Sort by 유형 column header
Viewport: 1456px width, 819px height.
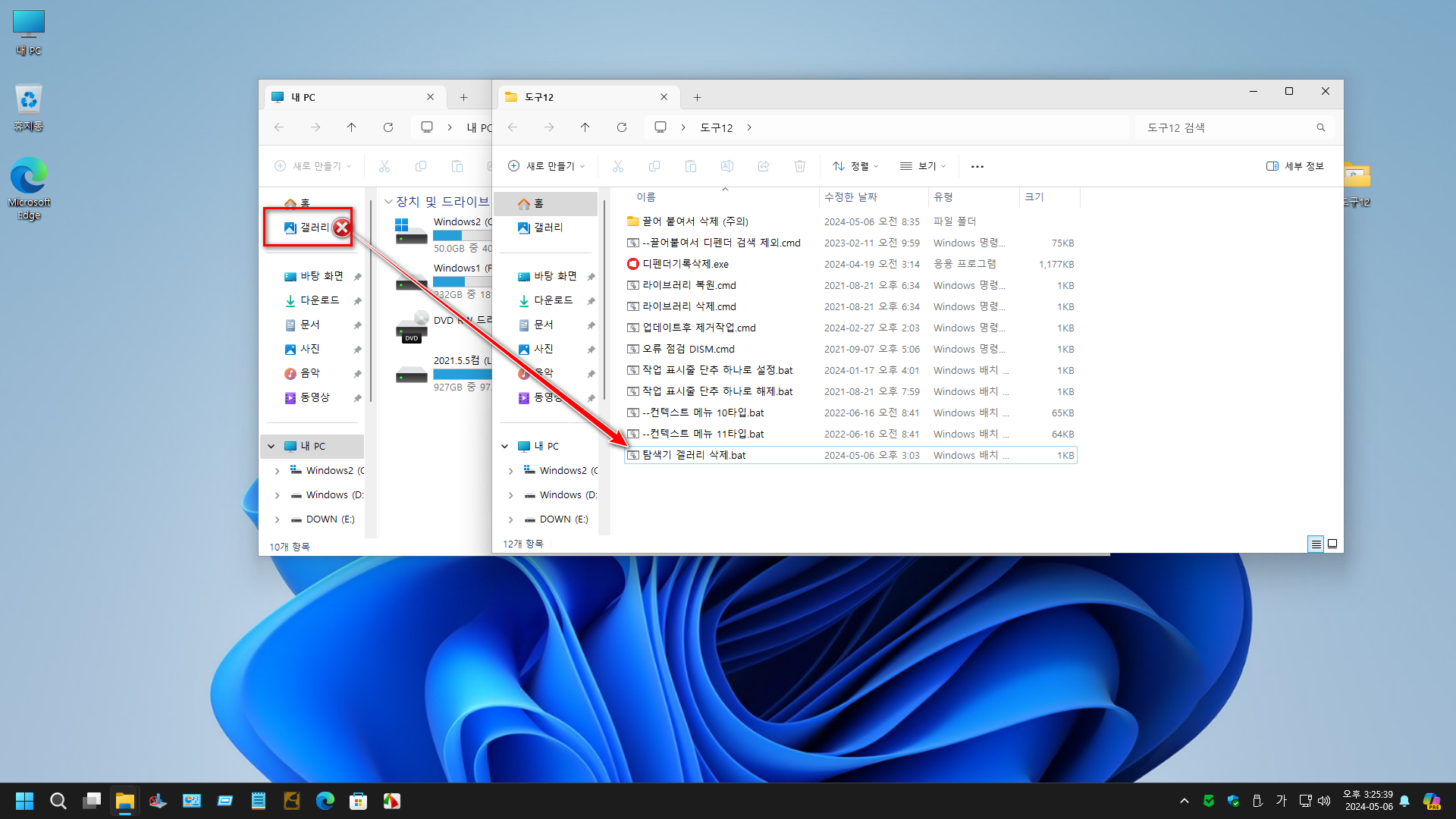[943, 197]
